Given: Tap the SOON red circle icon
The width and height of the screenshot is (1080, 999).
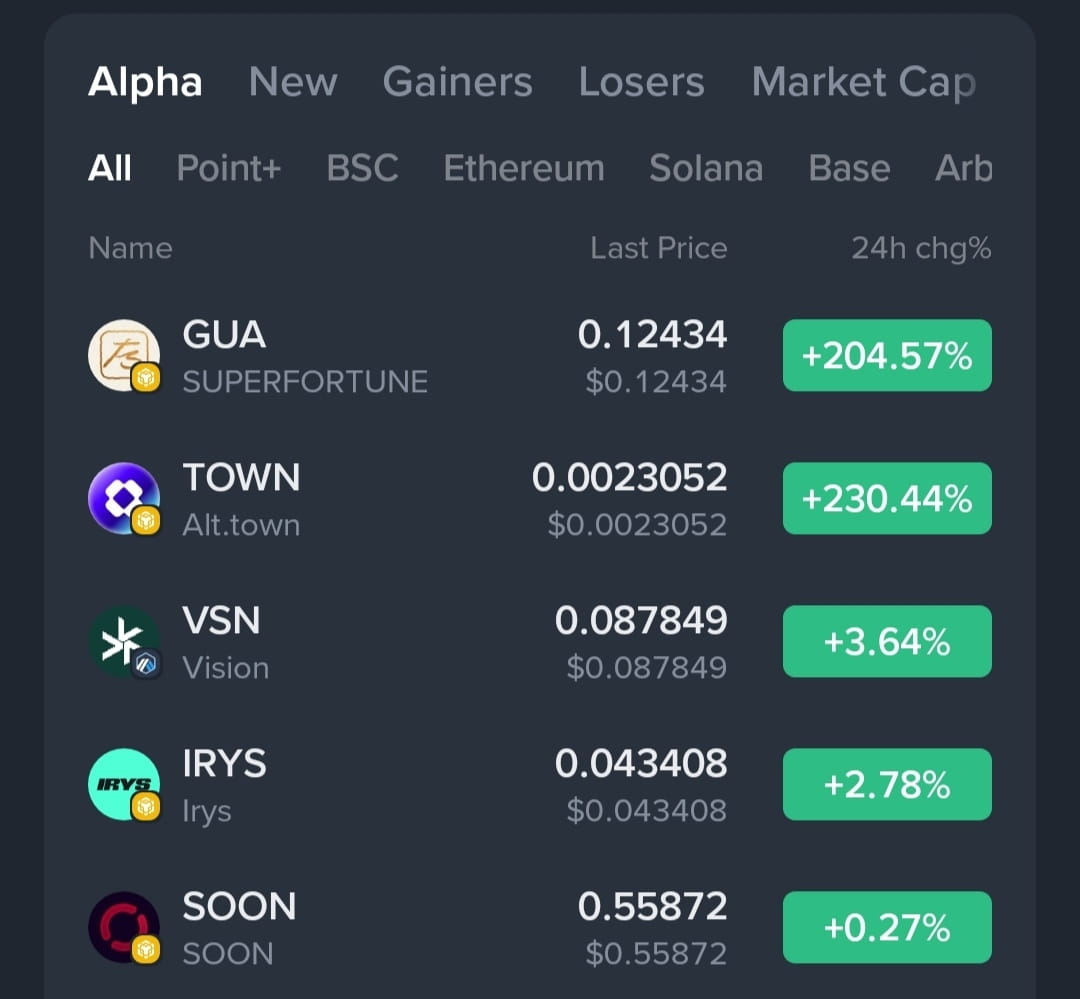Looking at the screenshot, I should tap(124, 927).
